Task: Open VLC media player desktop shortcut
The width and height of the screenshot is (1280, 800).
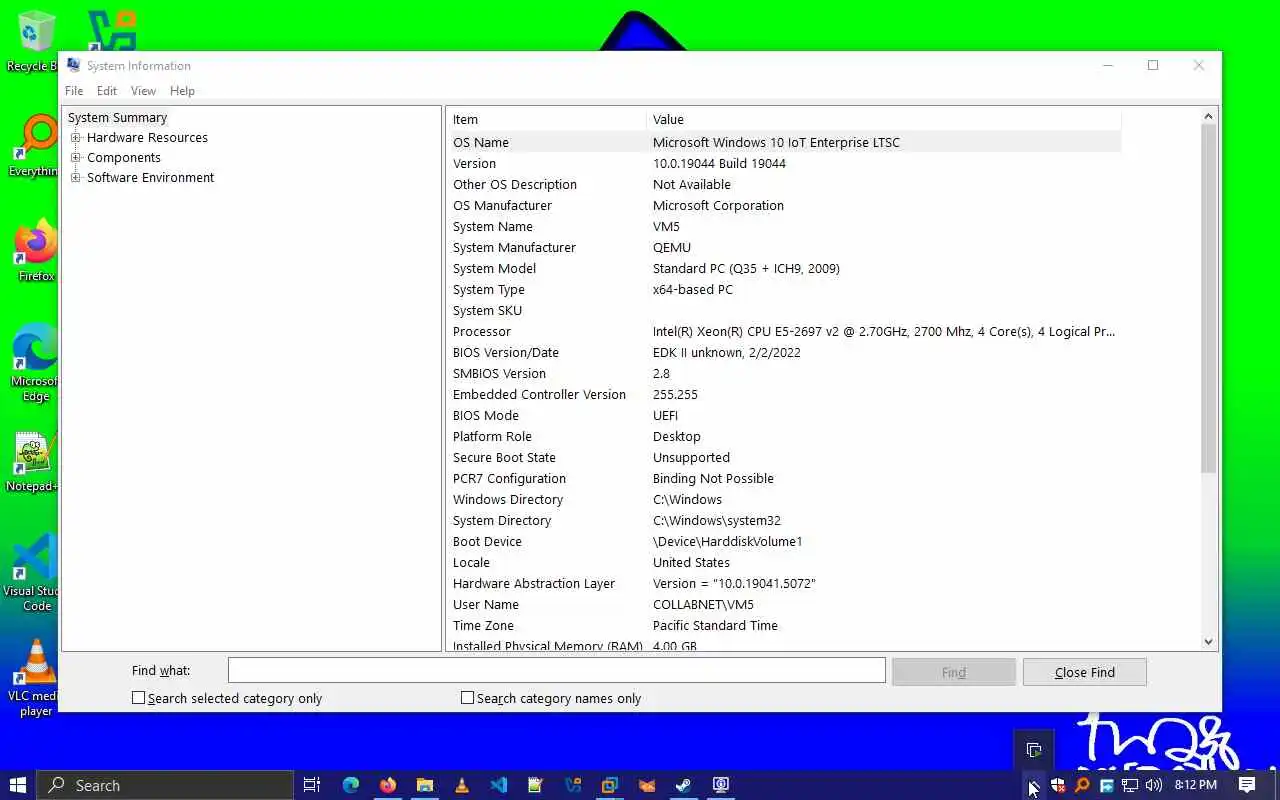Action: 34,679
